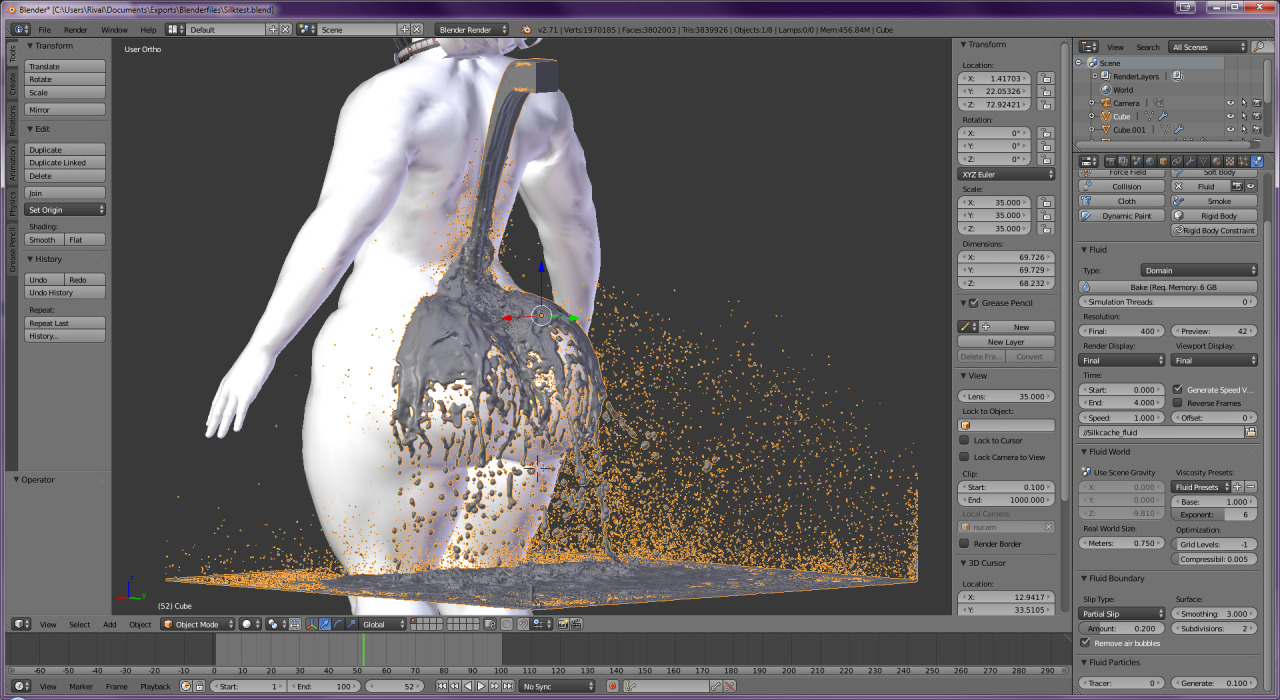The width and height of the screenshot is (1280, 700).
Task: Toggle Cube.001 visibility eye in outliner
Action: [1230, 129]
